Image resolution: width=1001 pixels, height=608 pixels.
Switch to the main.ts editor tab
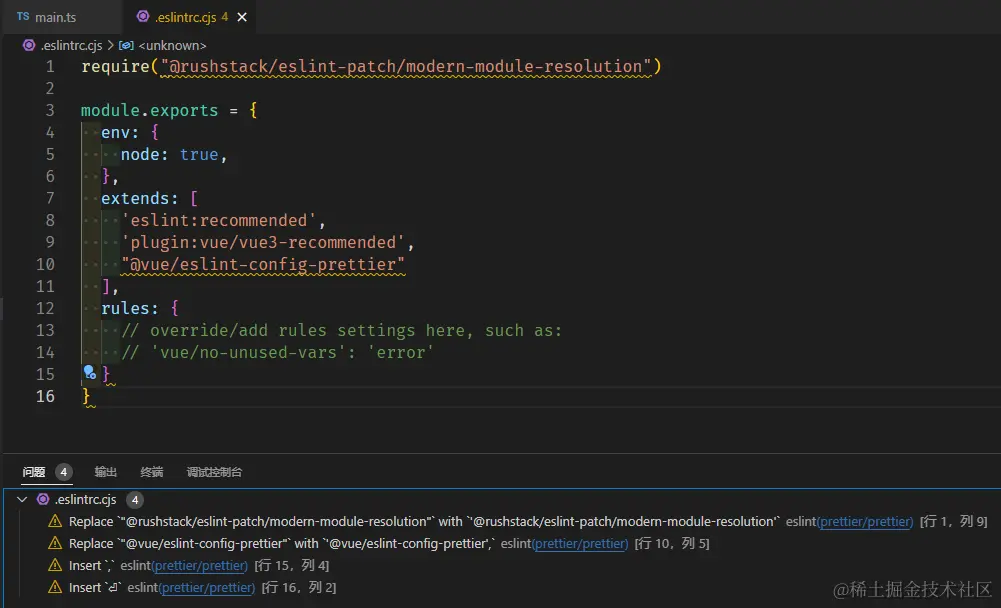coord(61,17)
